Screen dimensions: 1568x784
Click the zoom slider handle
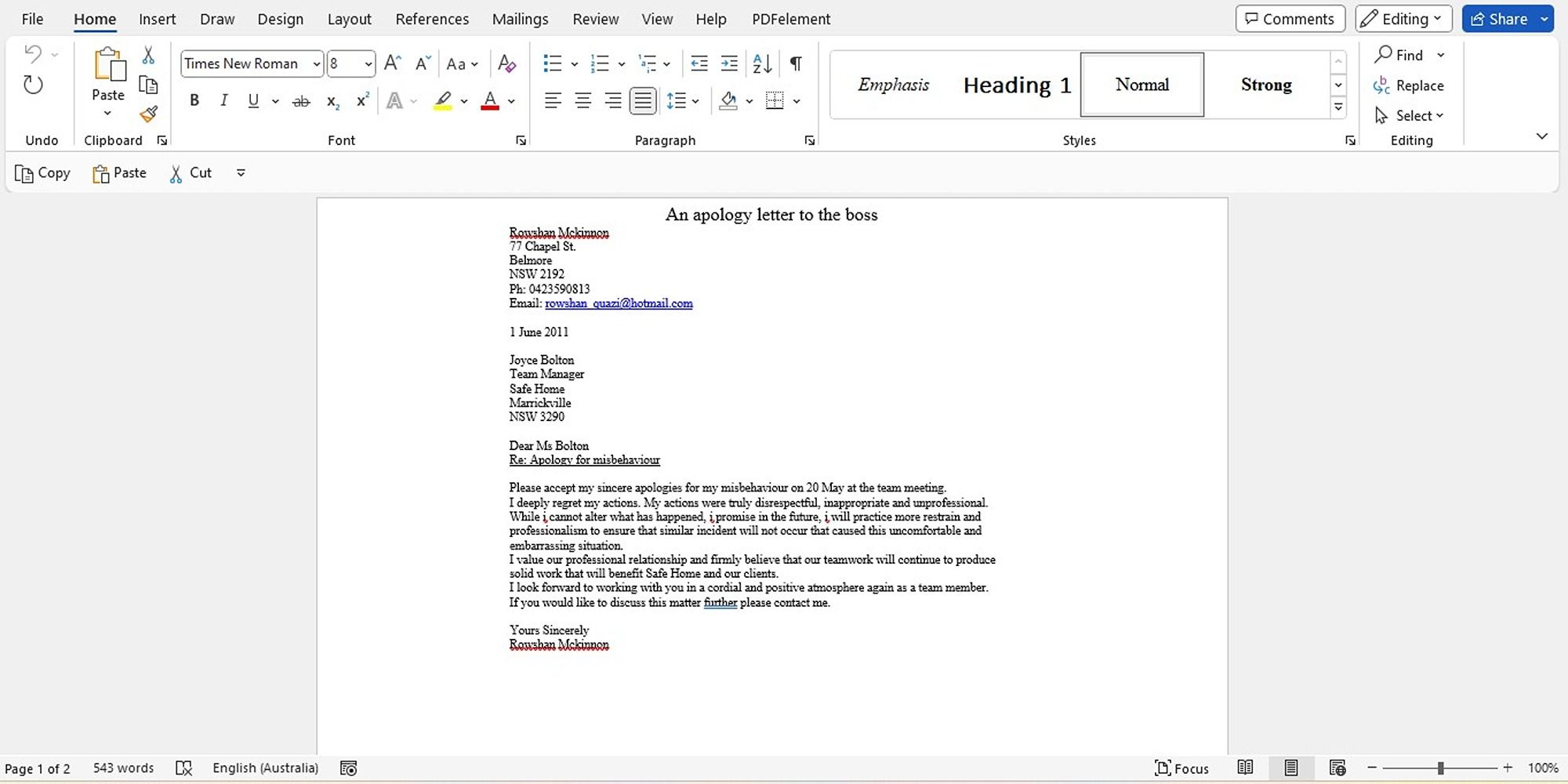[x=1440, y=768]
